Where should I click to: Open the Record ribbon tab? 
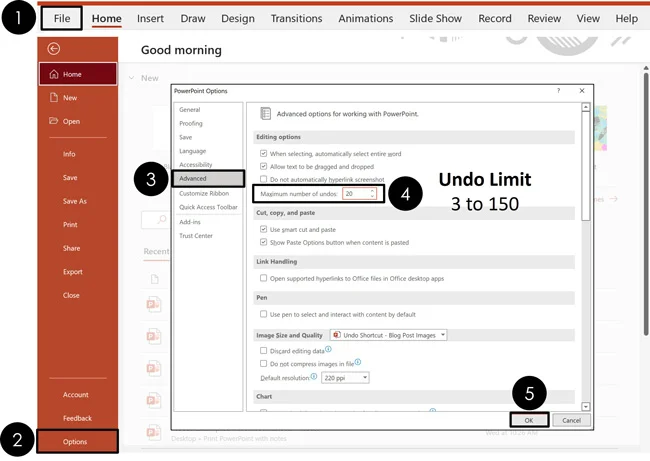click(495, 18)
